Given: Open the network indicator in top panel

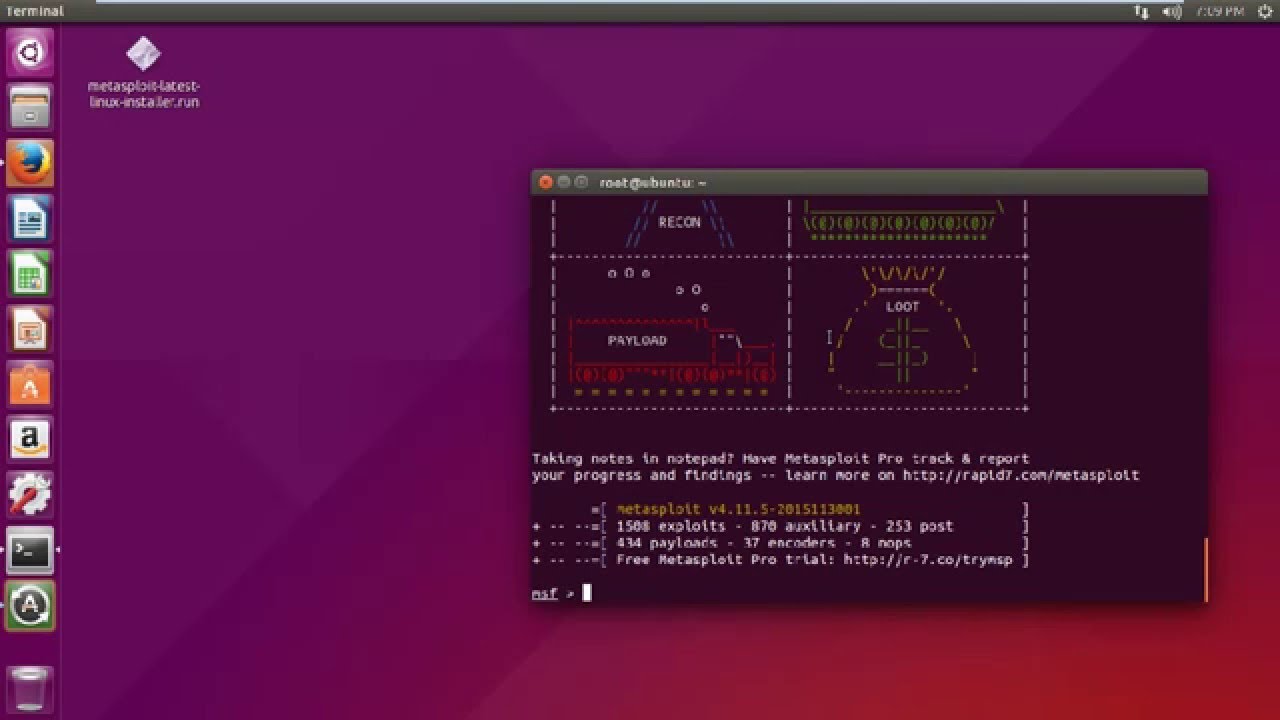Looking at the screenshot, I should tap(1142, 11).
